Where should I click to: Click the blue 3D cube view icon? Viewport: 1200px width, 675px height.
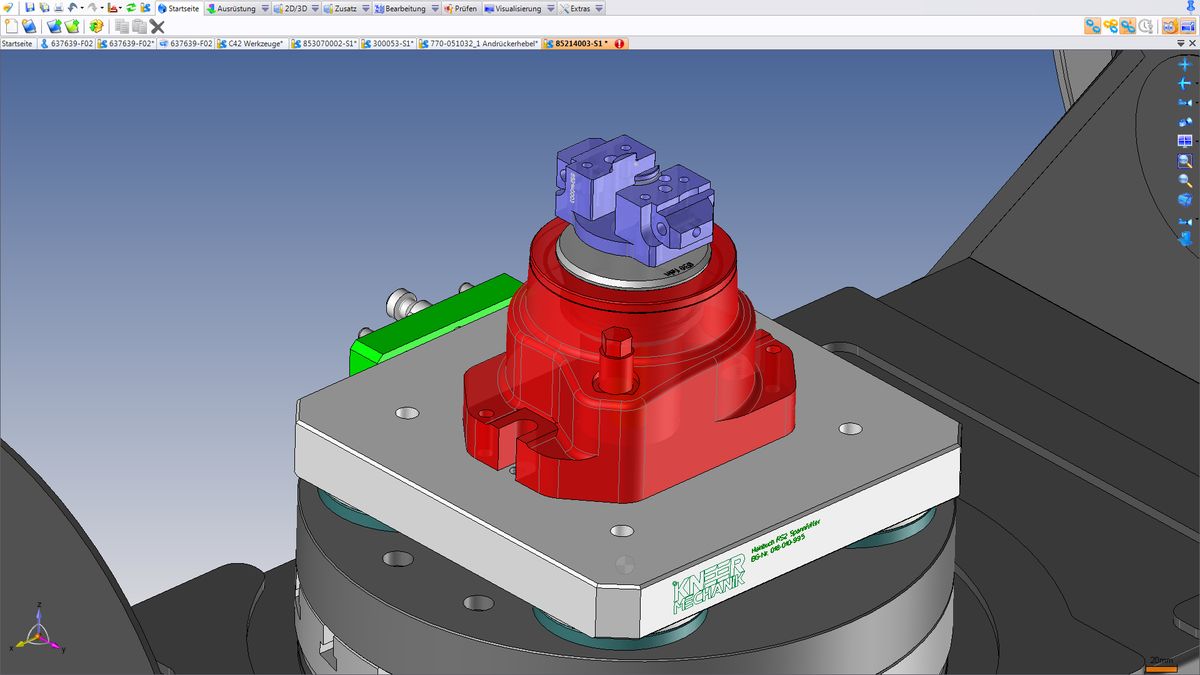point(1185,200)
